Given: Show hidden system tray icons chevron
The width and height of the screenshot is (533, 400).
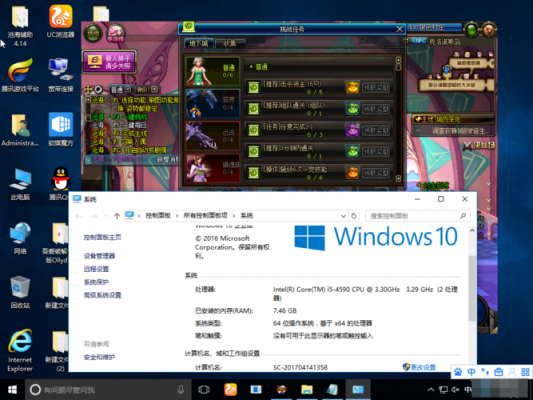Looking at the screenshot, I should (431, 390).
